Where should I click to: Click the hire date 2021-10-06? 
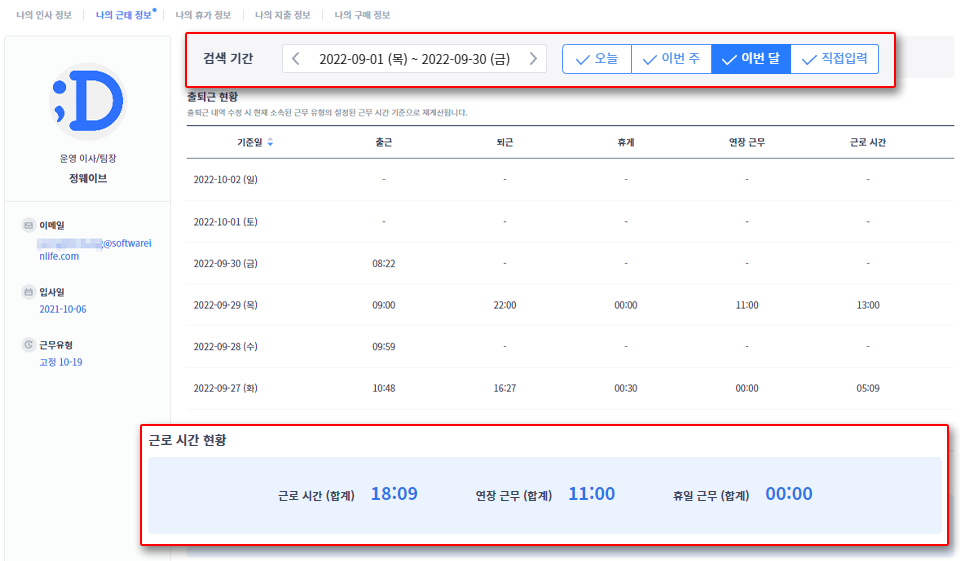(63, 309)
